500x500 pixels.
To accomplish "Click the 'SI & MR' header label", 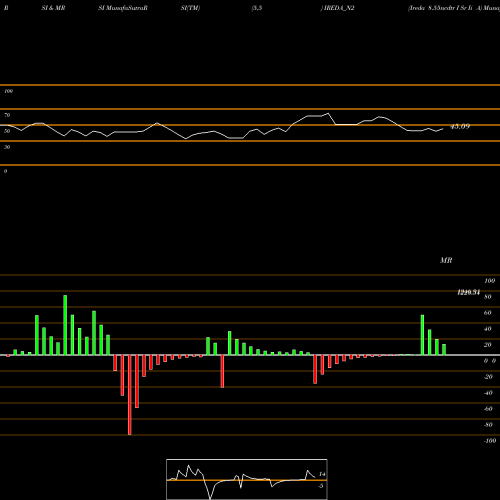I will (53, 8).
